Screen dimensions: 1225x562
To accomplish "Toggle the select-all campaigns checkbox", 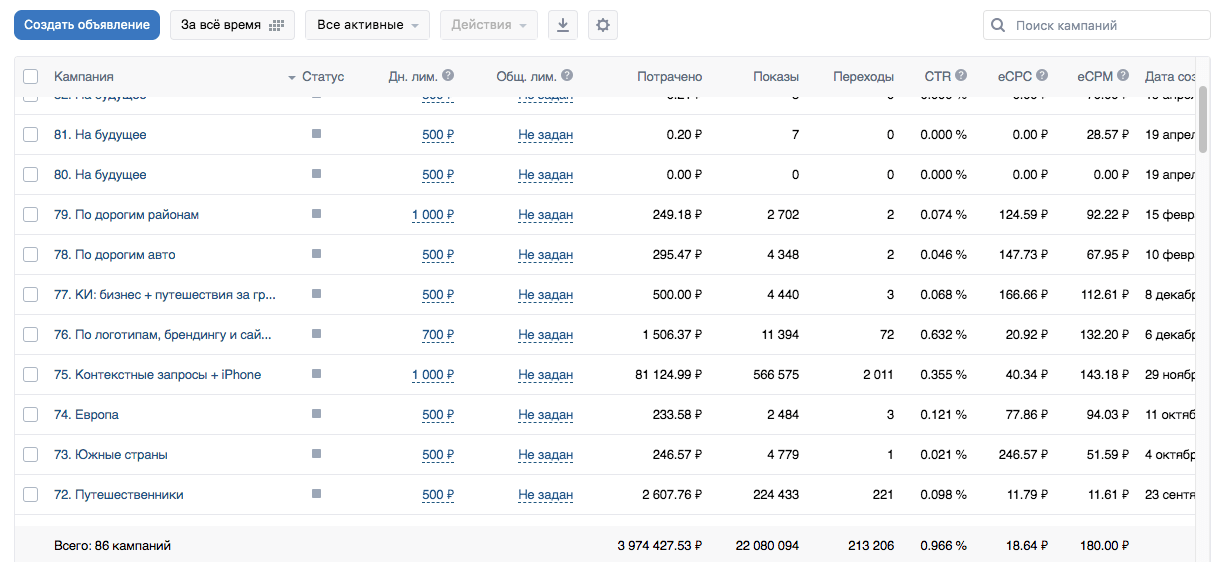I will (x=30, y=77).
